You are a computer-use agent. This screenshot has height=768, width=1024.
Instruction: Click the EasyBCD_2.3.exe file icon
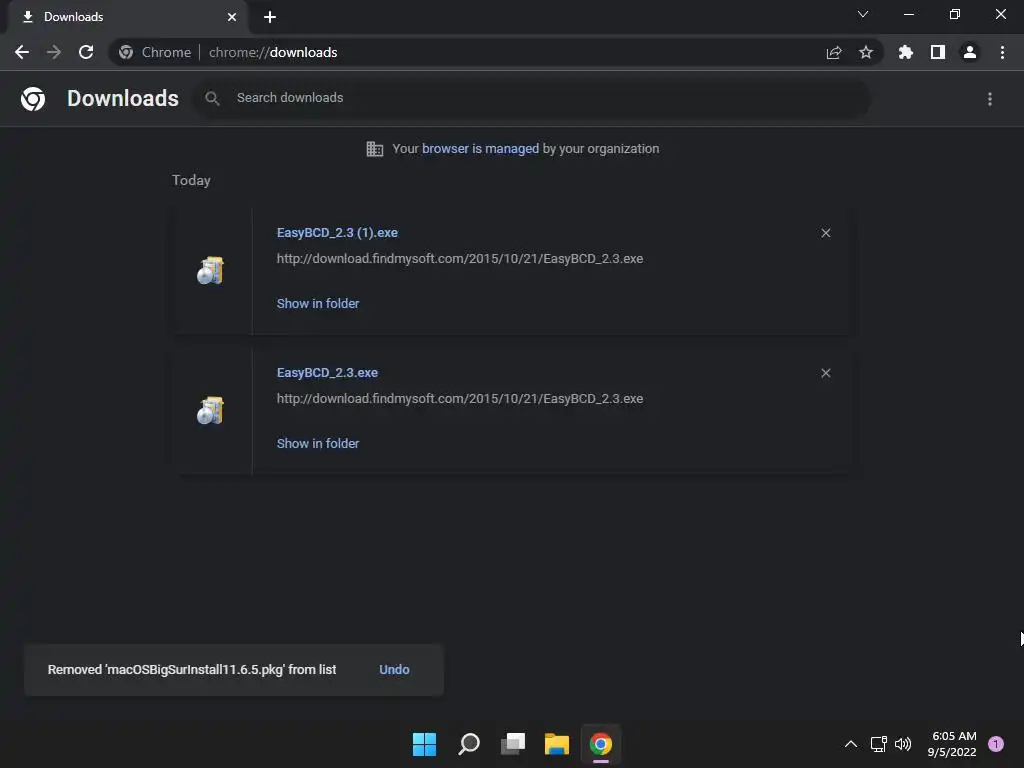coord(210,410)
